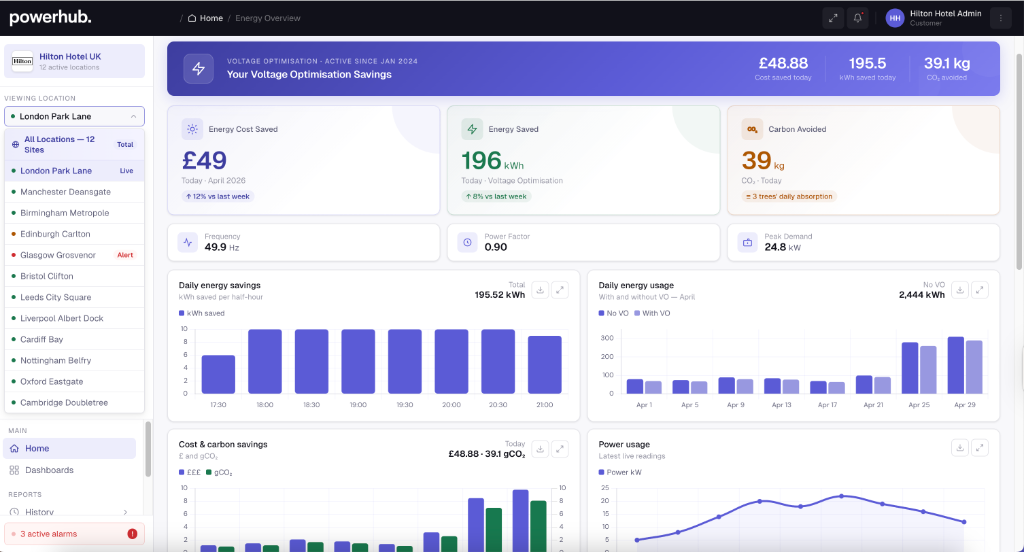Open the three-dot user menu
1024x552 pixels.
pos(1000,18)
